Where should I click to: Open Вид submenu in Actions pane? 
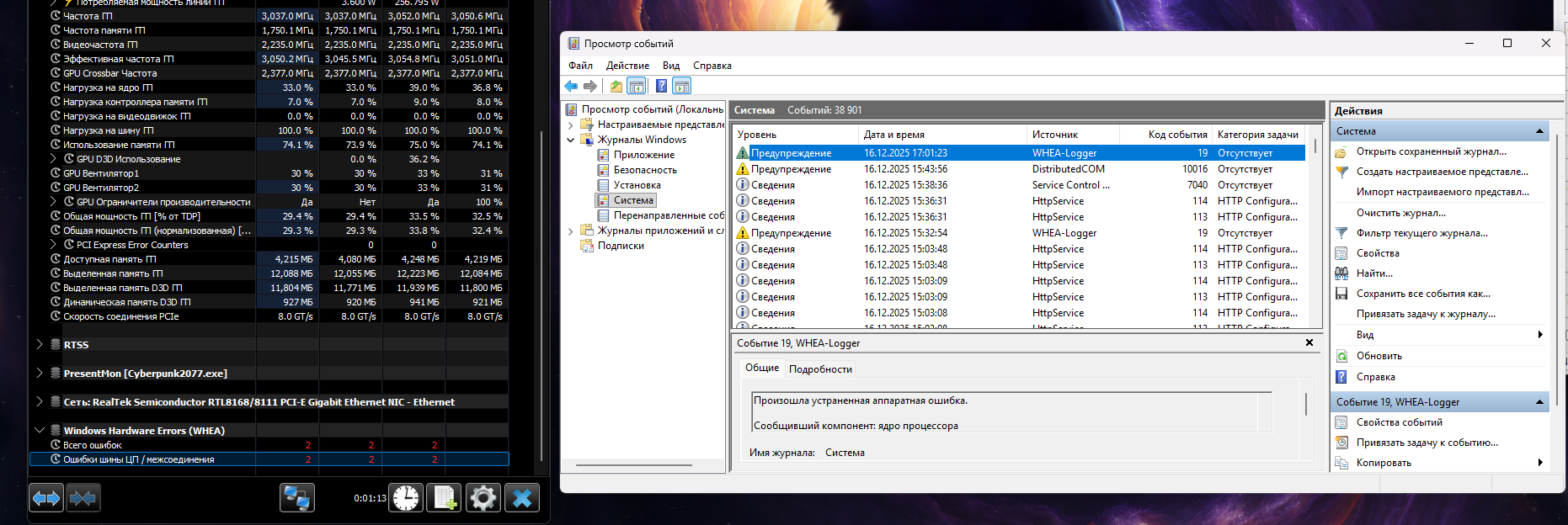tap(1439, 335)
